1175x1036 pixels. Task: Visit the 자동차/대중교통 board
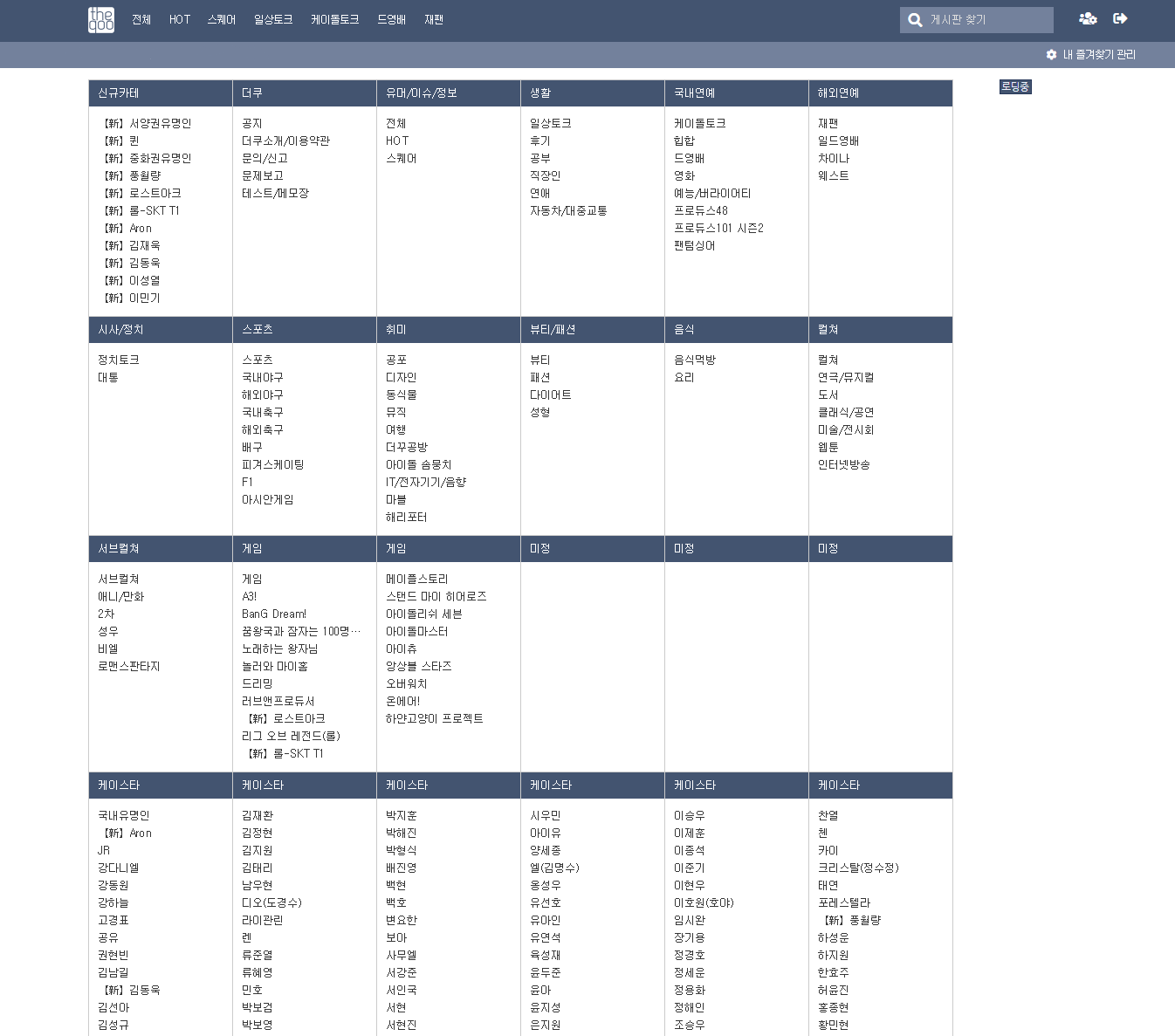click(568, 211)
